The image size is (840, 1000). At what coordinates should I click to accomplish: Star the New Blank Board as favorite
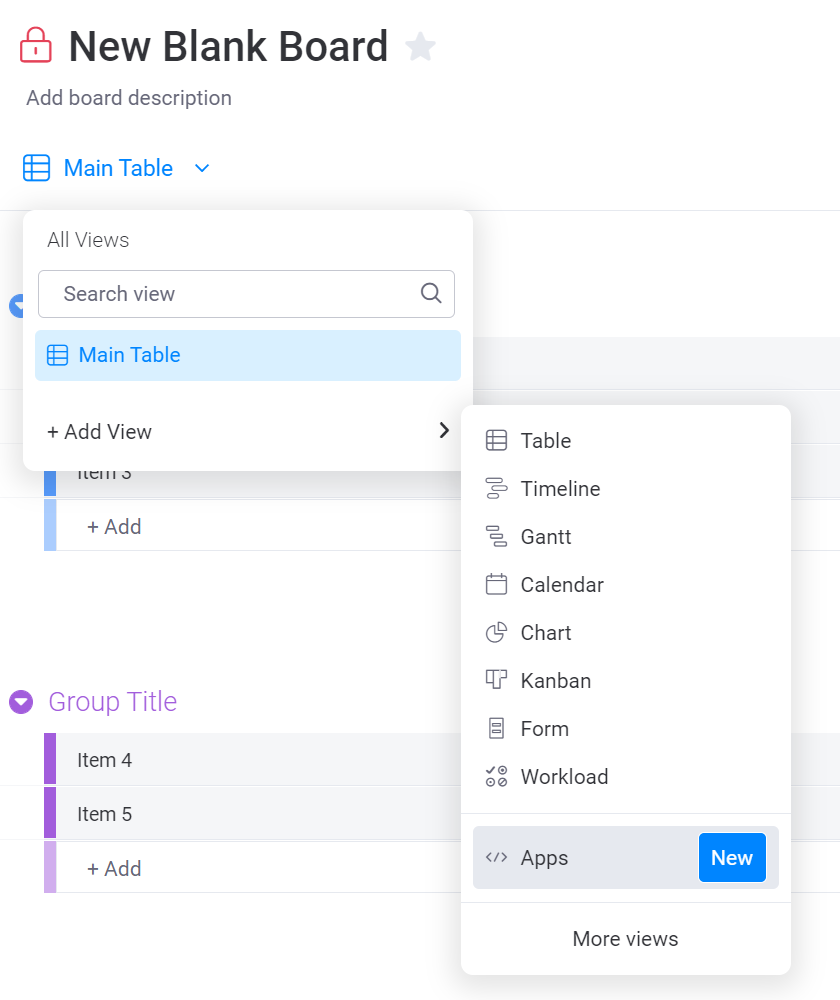point(421,46)
